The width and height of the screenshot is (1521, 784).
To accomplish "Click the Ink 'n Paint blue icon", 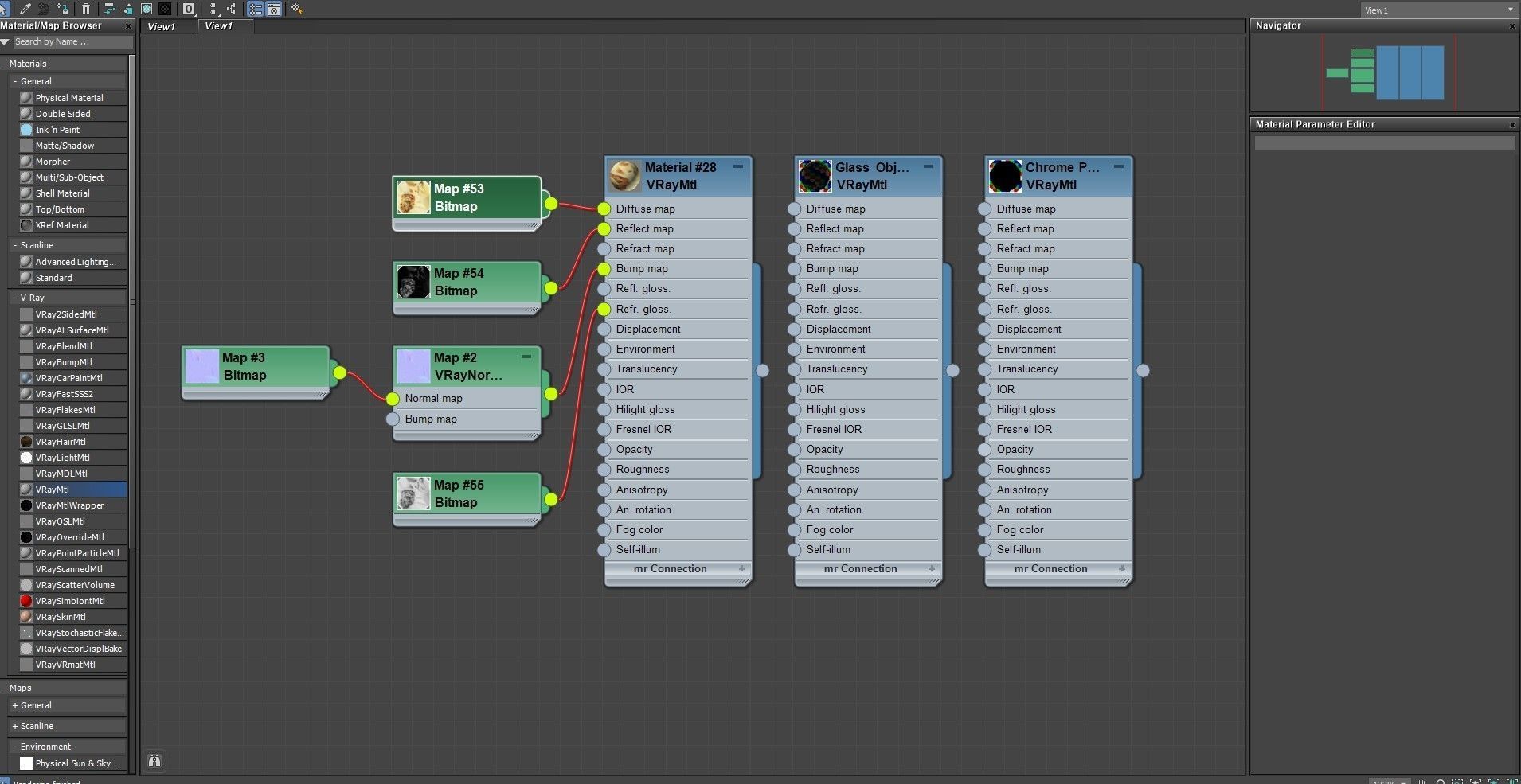I will click(x=26, y=130).
